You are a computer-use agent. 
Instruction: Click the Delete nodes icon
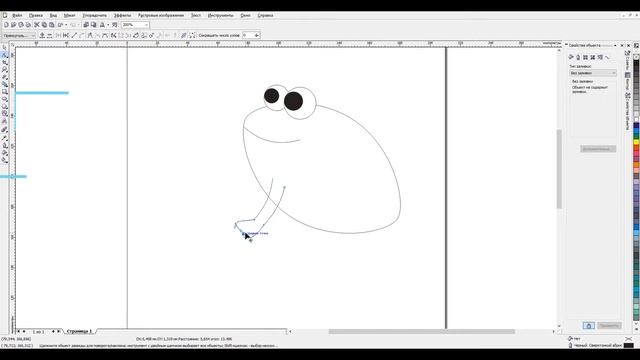point(49,36)
